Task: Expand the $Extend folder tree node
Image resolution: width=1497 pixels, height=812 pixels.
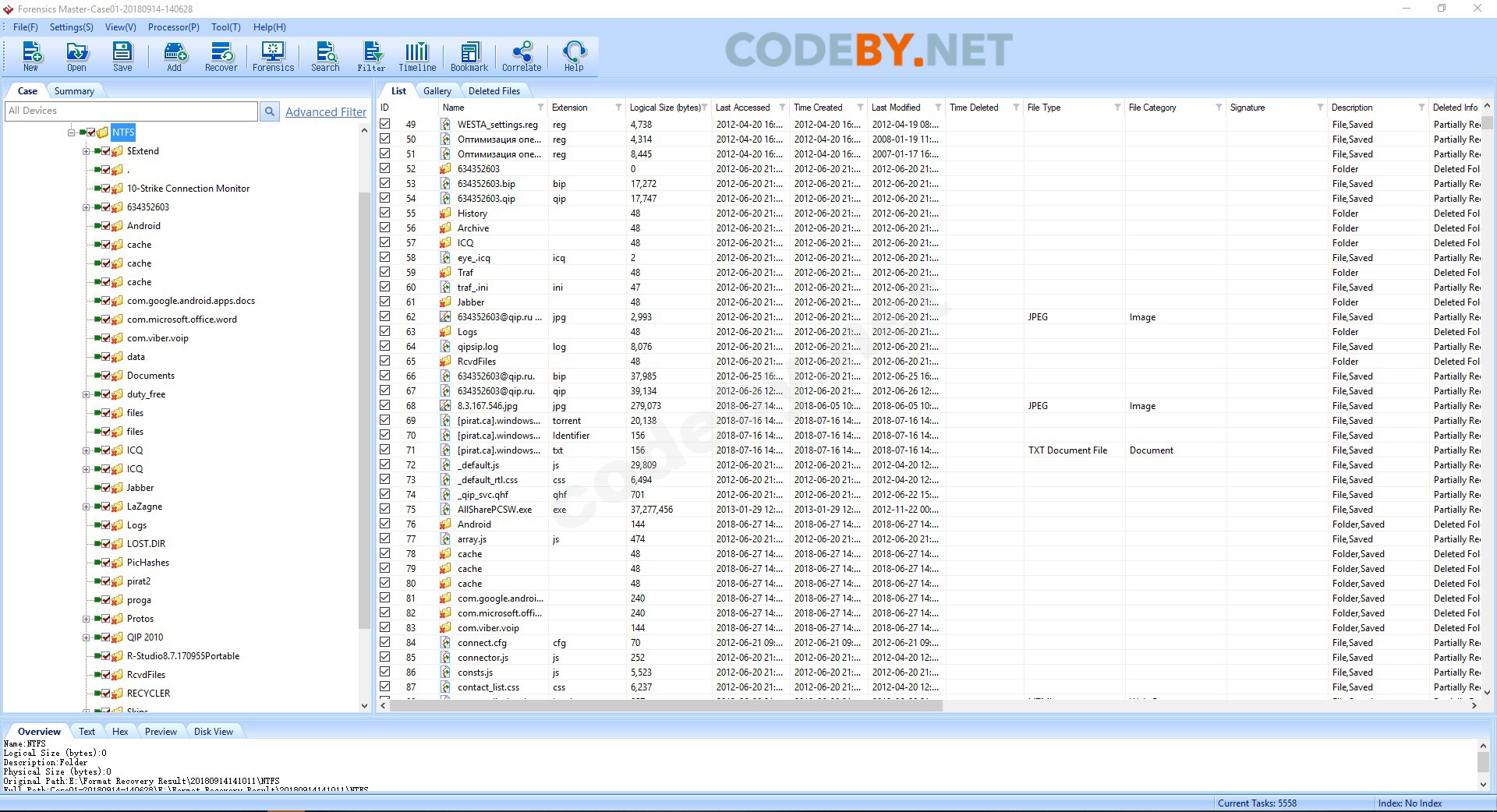Action: (86, 151)
